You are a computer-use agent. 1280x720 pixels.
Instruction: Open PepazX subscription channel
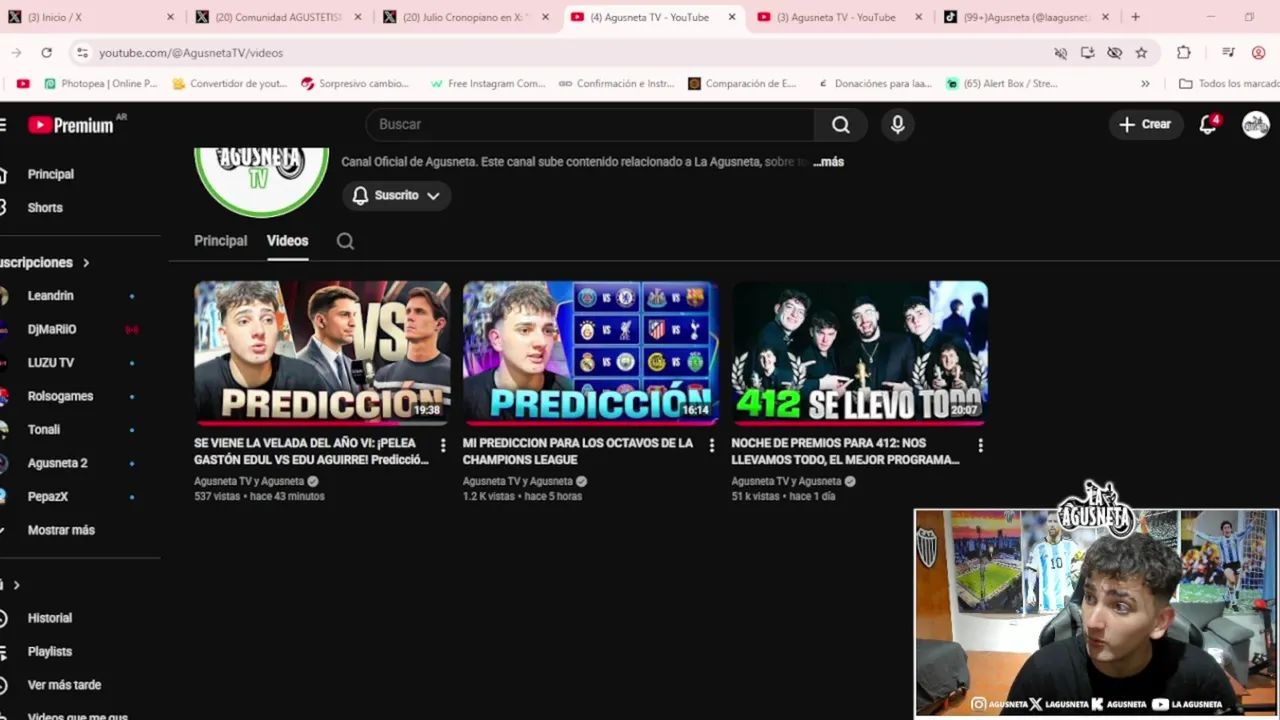coord(47,497)
